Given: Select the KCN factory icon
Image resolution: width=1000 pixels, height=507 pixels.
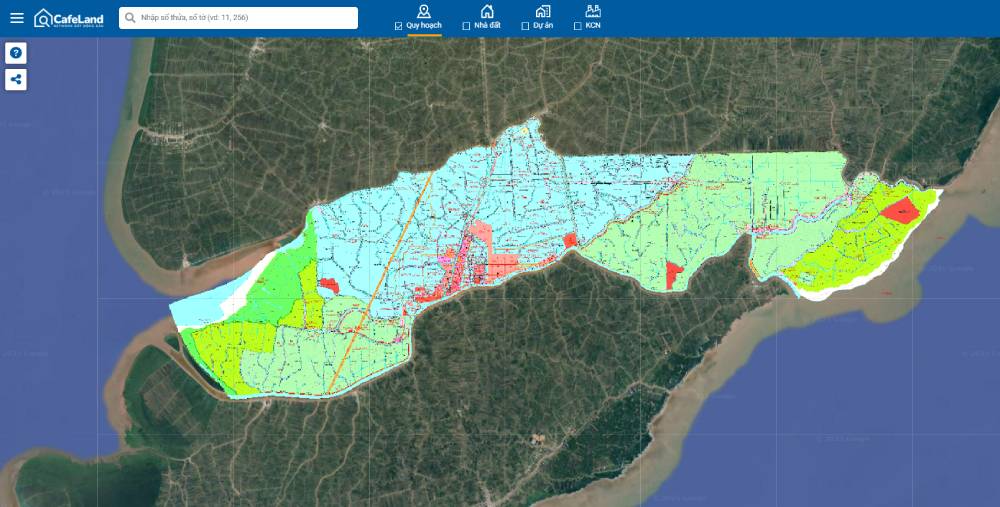Looking at the screenshot, I should (593, 11).
